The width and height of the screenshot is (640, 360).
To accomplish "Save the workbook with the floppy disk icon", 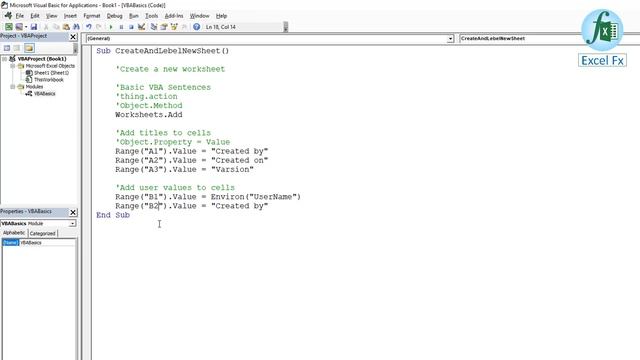I will (34, 27).
